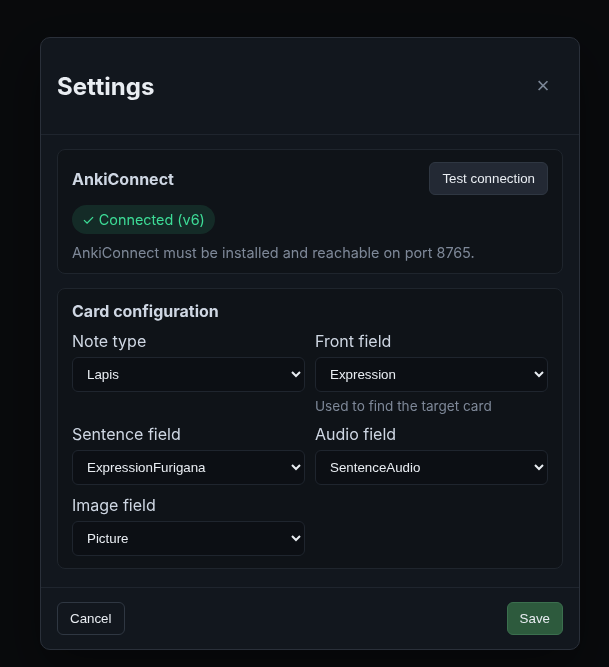Open the Sentence field dropdown showing ExpressionFurigana
This screenshot has height=667, width=609.
pyautogui.click(x=188, y=468)
